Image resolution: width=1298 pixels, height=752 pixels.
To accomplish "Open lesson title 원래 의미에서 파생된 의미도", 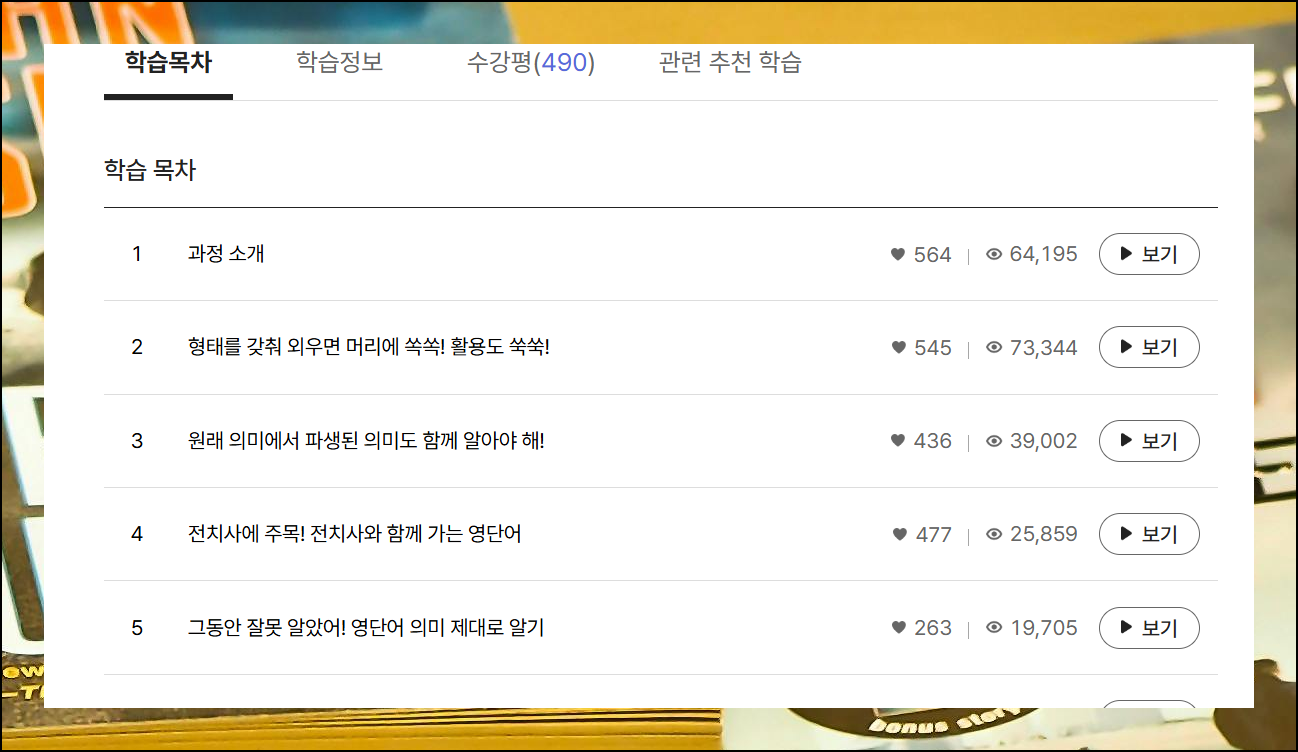I will point(366,441).
